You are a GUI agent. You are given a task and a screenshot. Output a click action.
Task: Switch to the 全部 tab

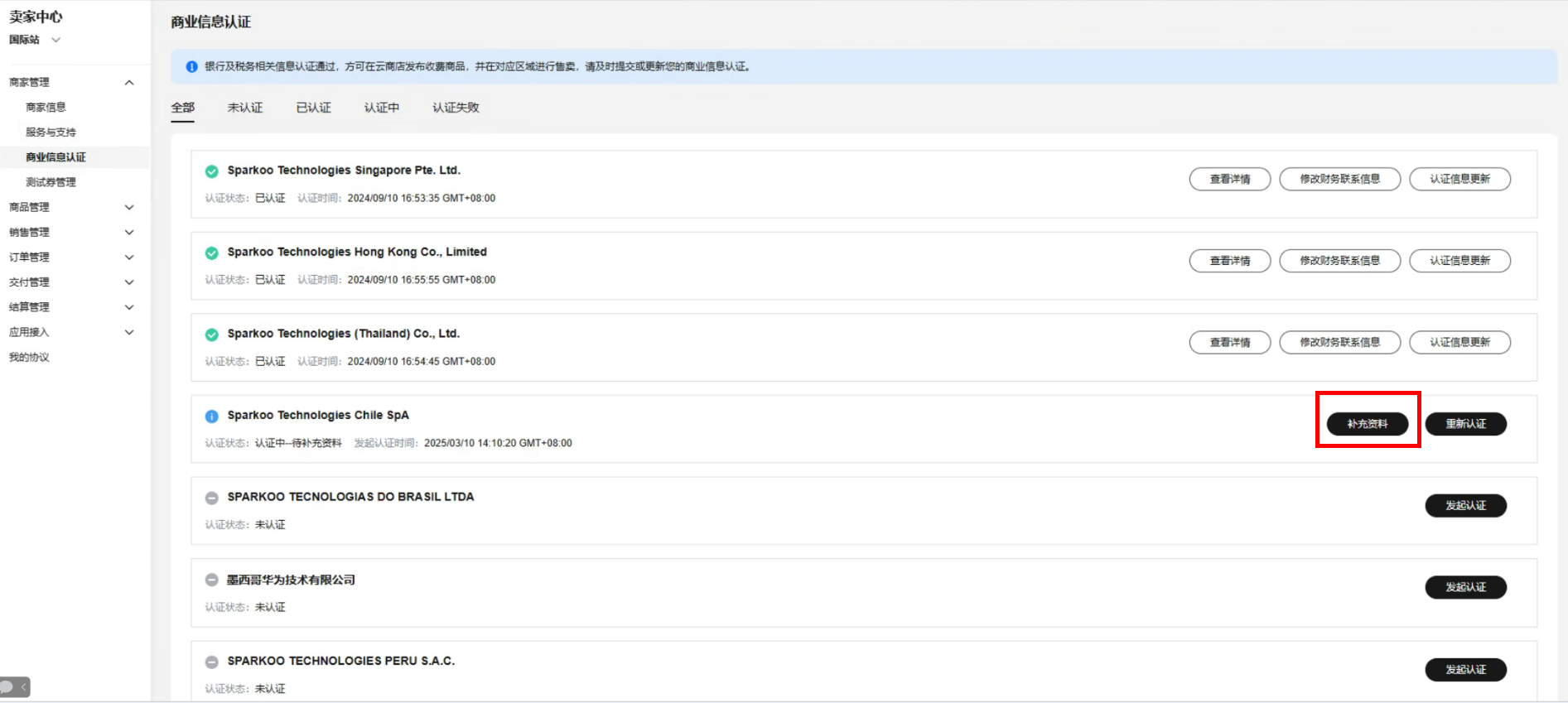183,108
